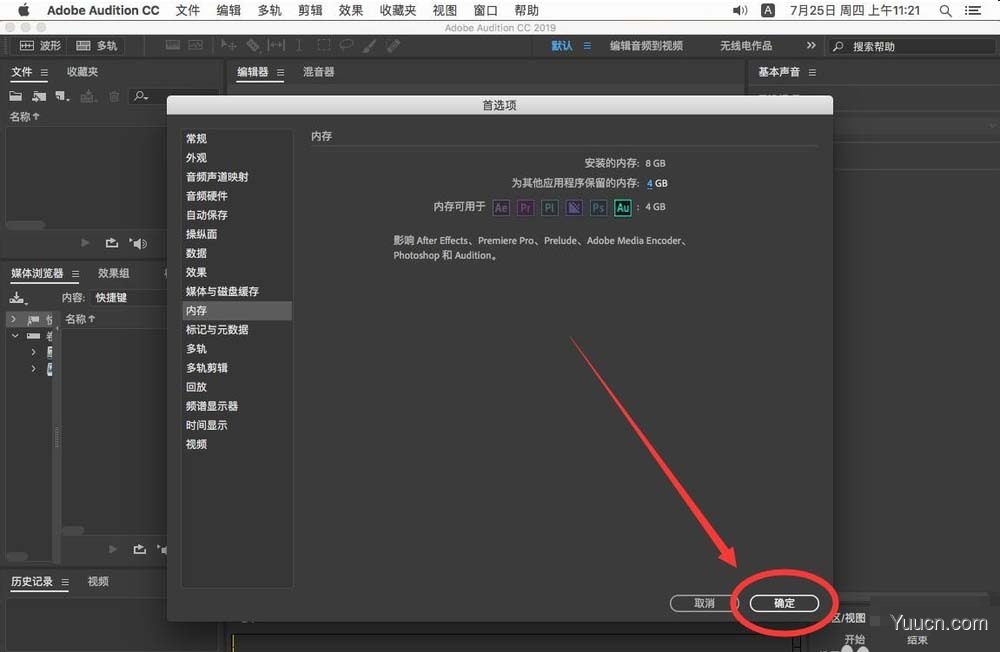Click the play button at the Files panel bottom
This screenshot has height=652, width=1000.
[85, 242]
